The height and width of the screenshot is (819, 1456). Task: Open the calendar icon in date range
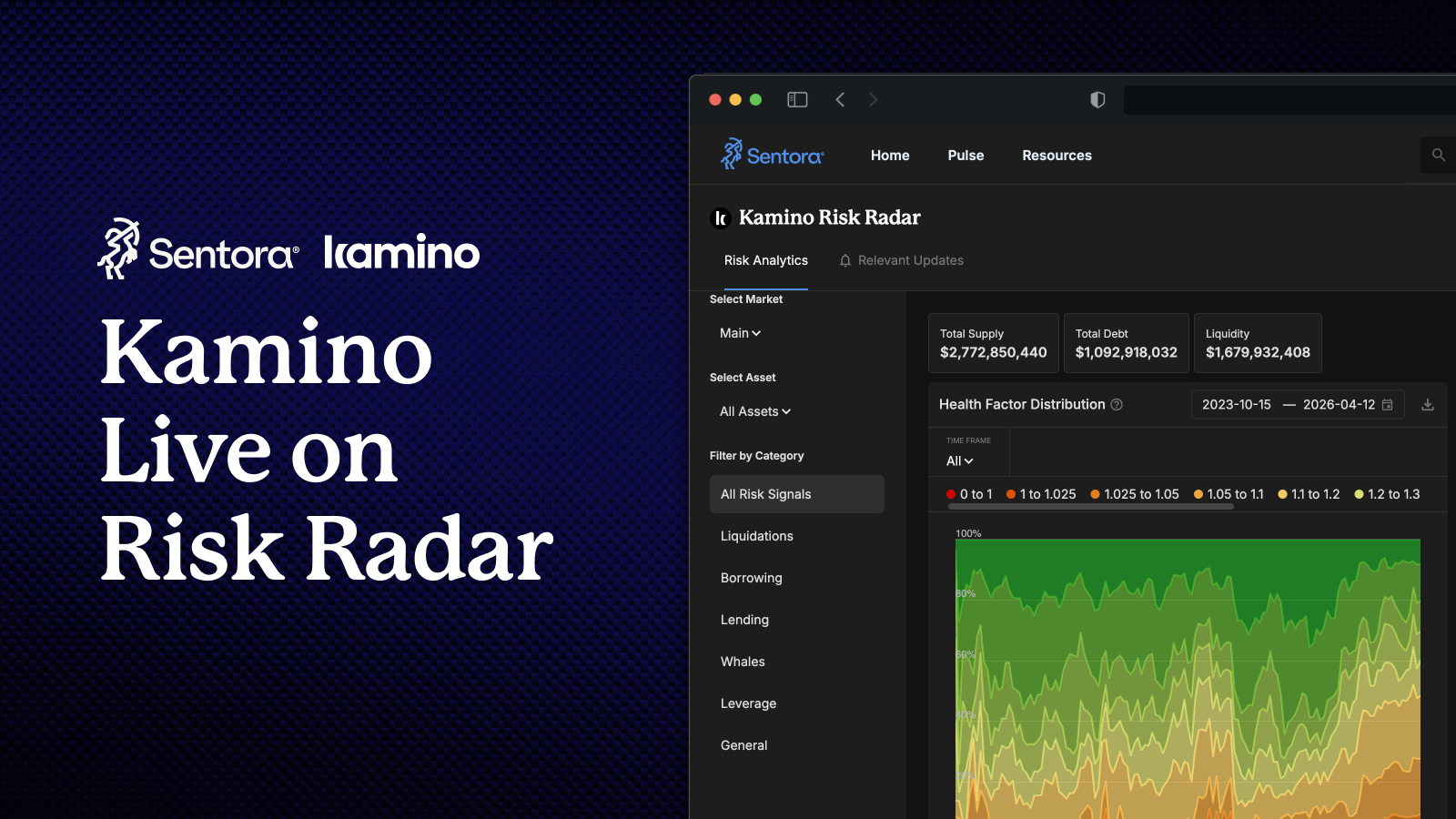(x=1388, y=404)
